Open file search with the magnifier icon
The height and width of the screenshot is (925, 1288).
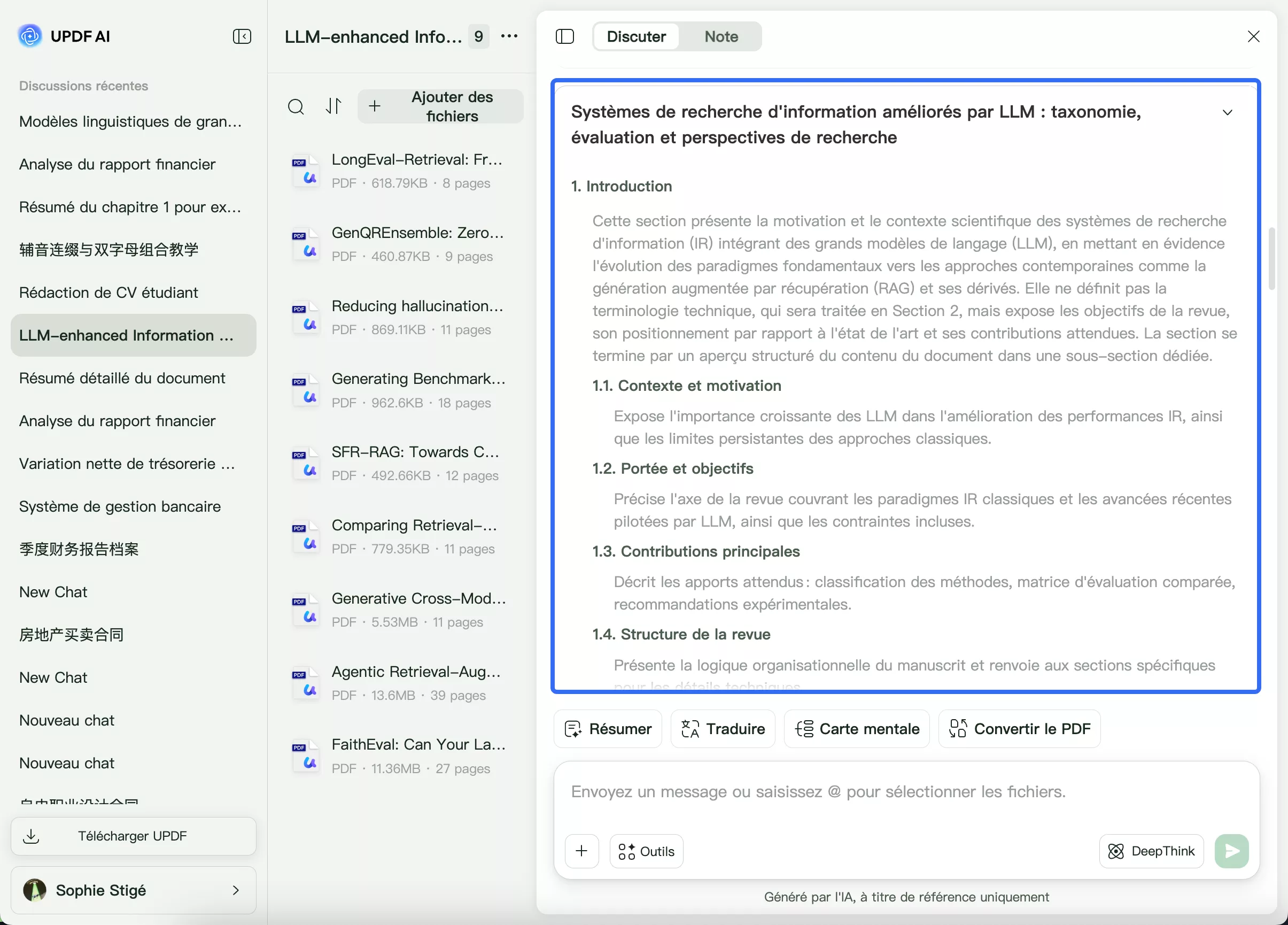296,106
